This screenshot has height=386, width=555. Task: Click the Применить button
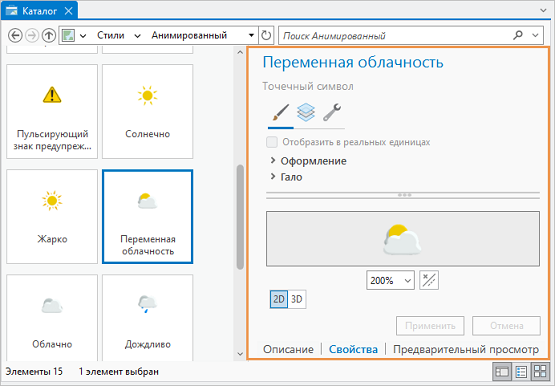click(x=430, y=325)
